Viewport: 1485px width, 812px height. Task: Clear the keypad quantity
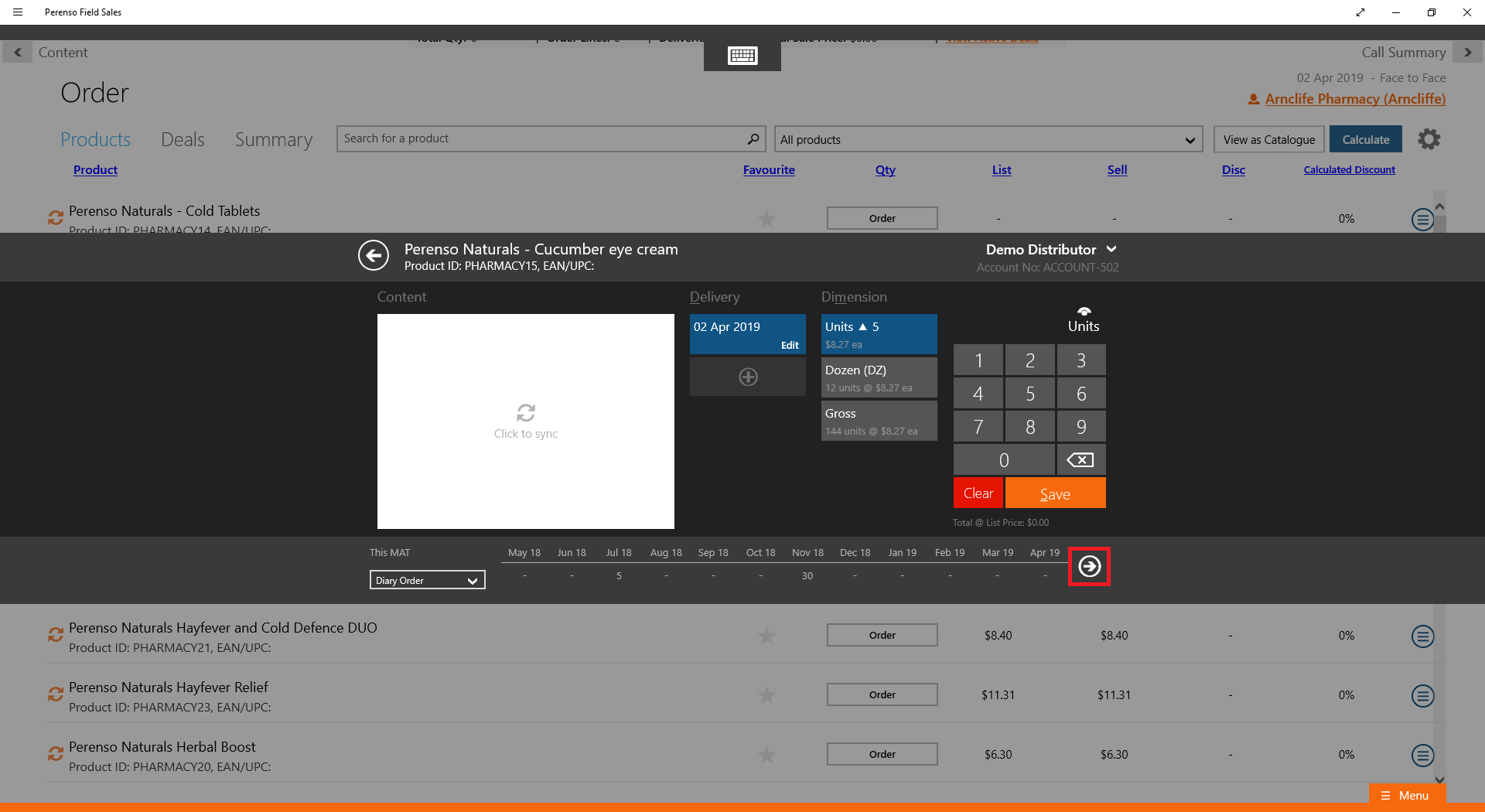[978, 493]
